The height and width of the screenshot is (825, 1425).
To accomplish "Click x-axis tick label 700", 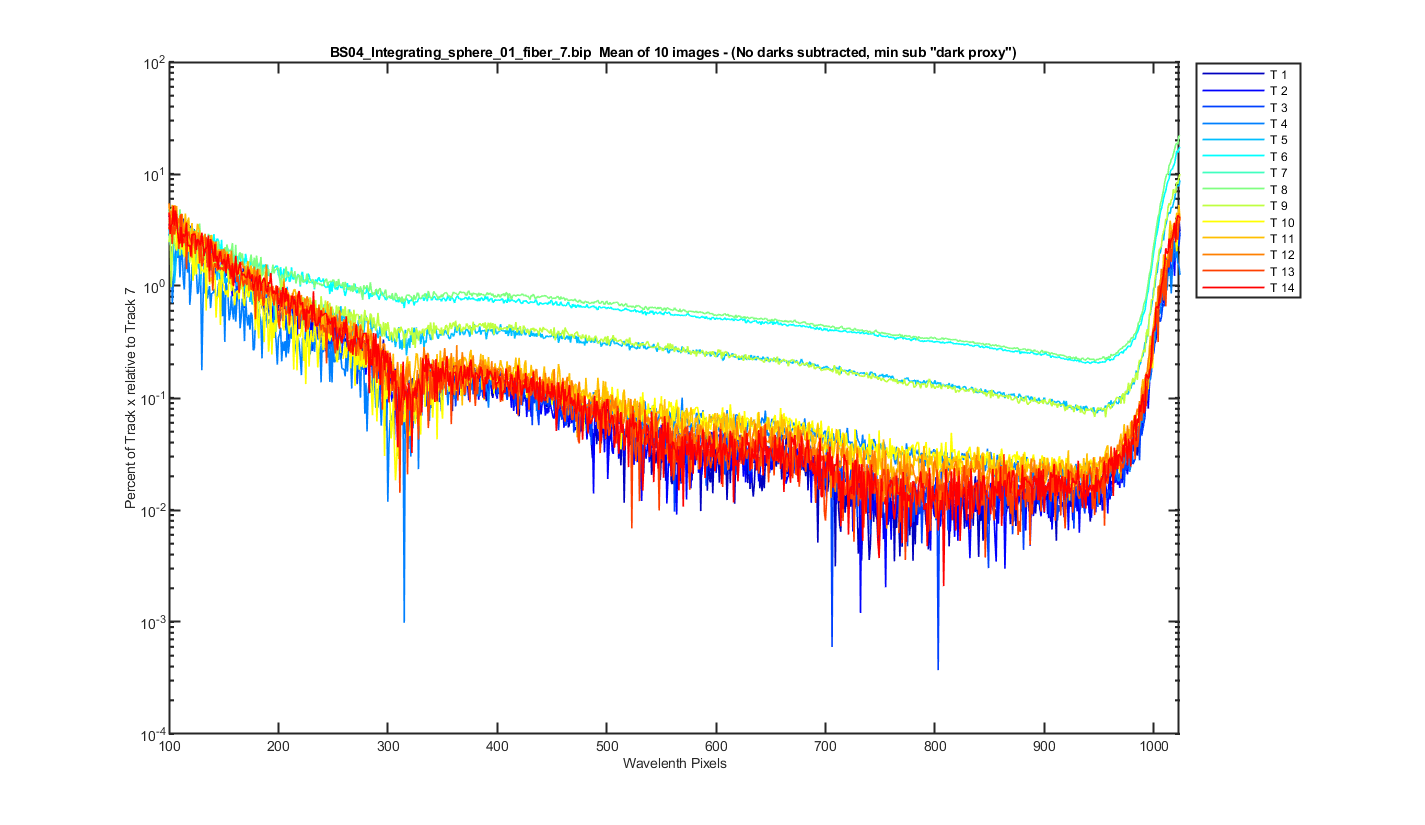I will tap(825, 746).
